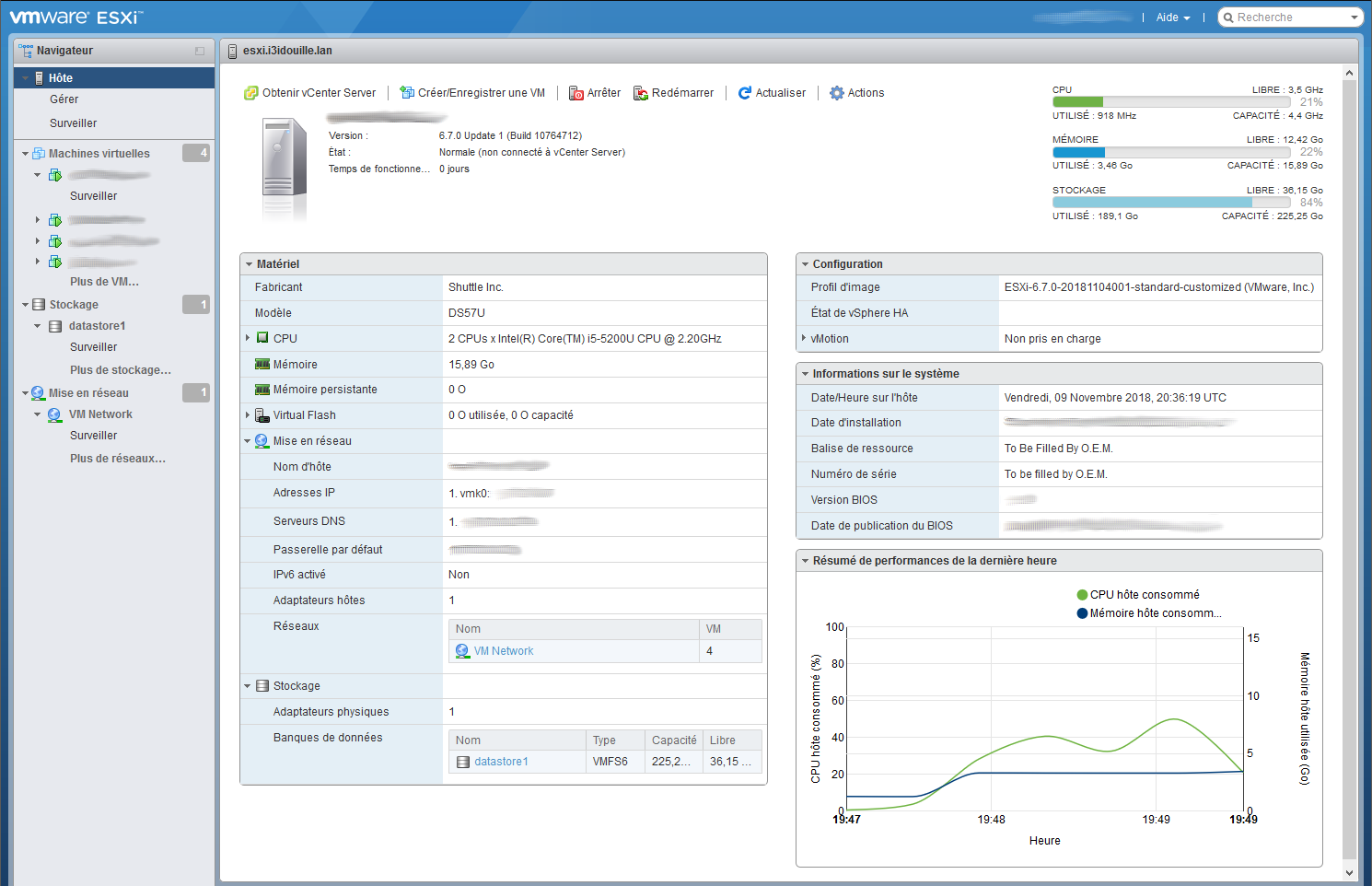Expand the vMotion row in Configuration
Screen dimensions: 1372x886
tap(804, 338)
